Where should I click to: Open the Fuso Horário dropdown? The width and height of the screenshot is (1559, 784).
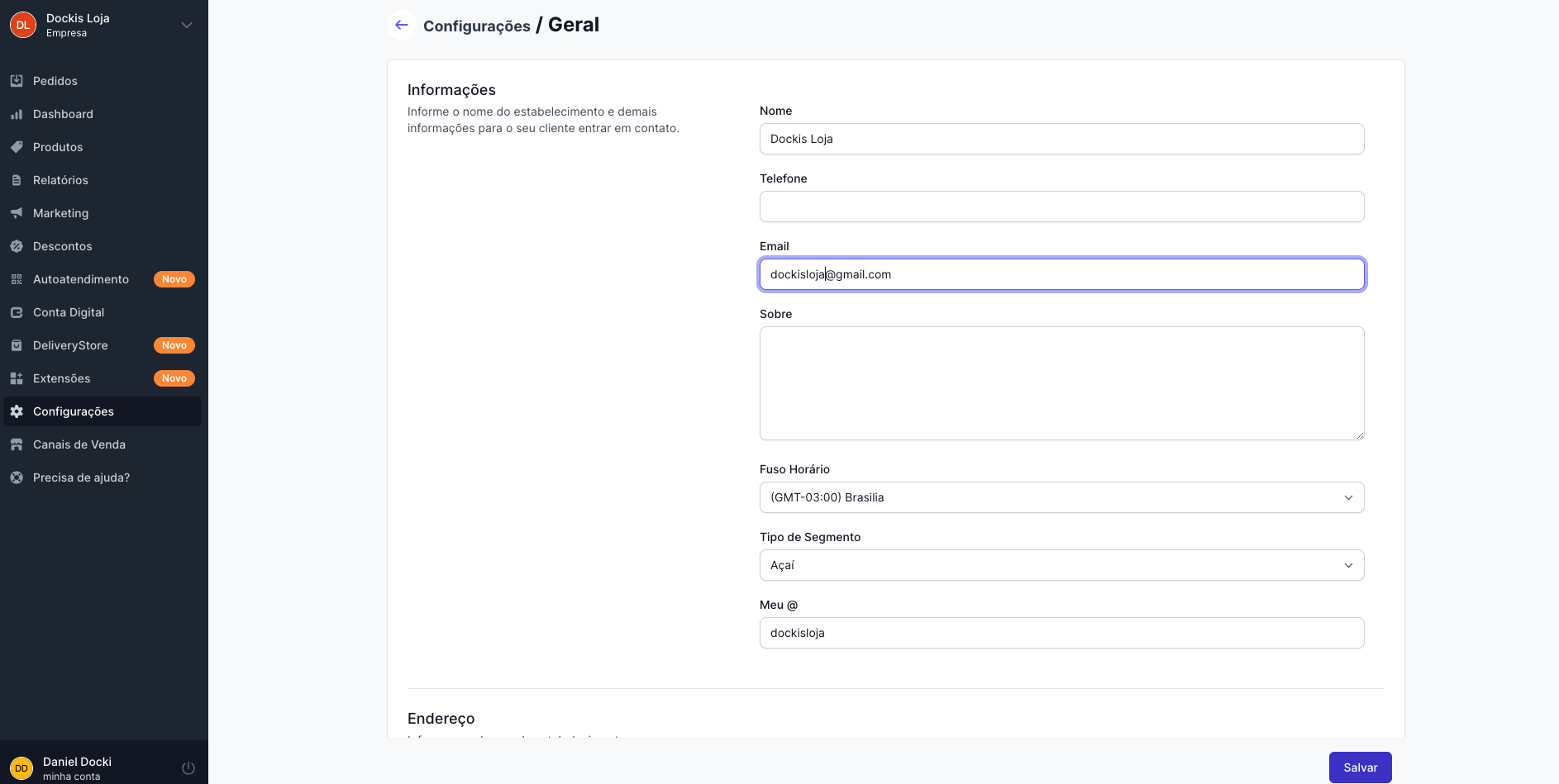[1061, 497]
